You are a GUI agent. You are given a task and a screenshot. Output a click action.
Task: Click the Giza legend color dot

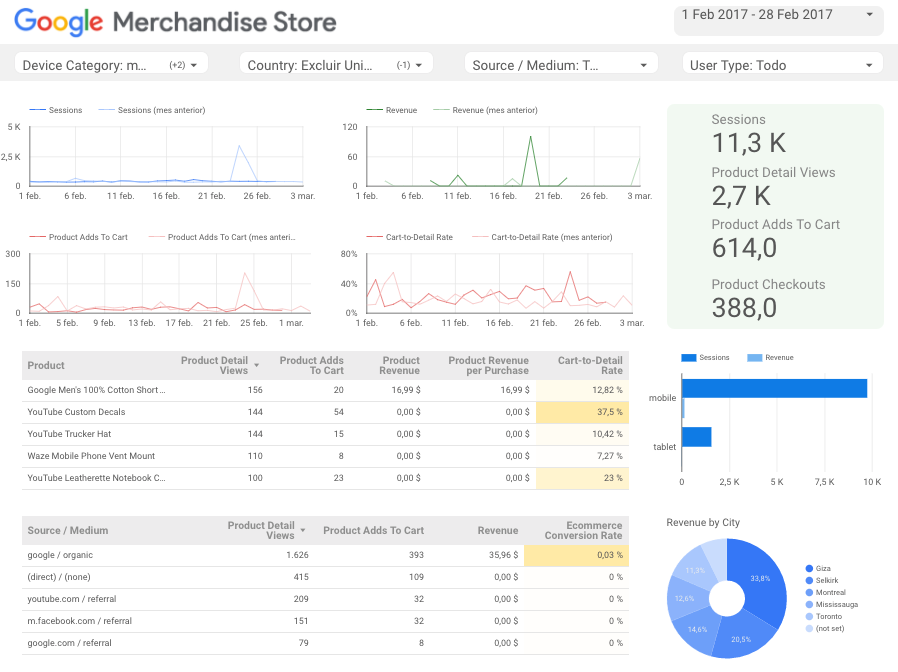[809, 568]
